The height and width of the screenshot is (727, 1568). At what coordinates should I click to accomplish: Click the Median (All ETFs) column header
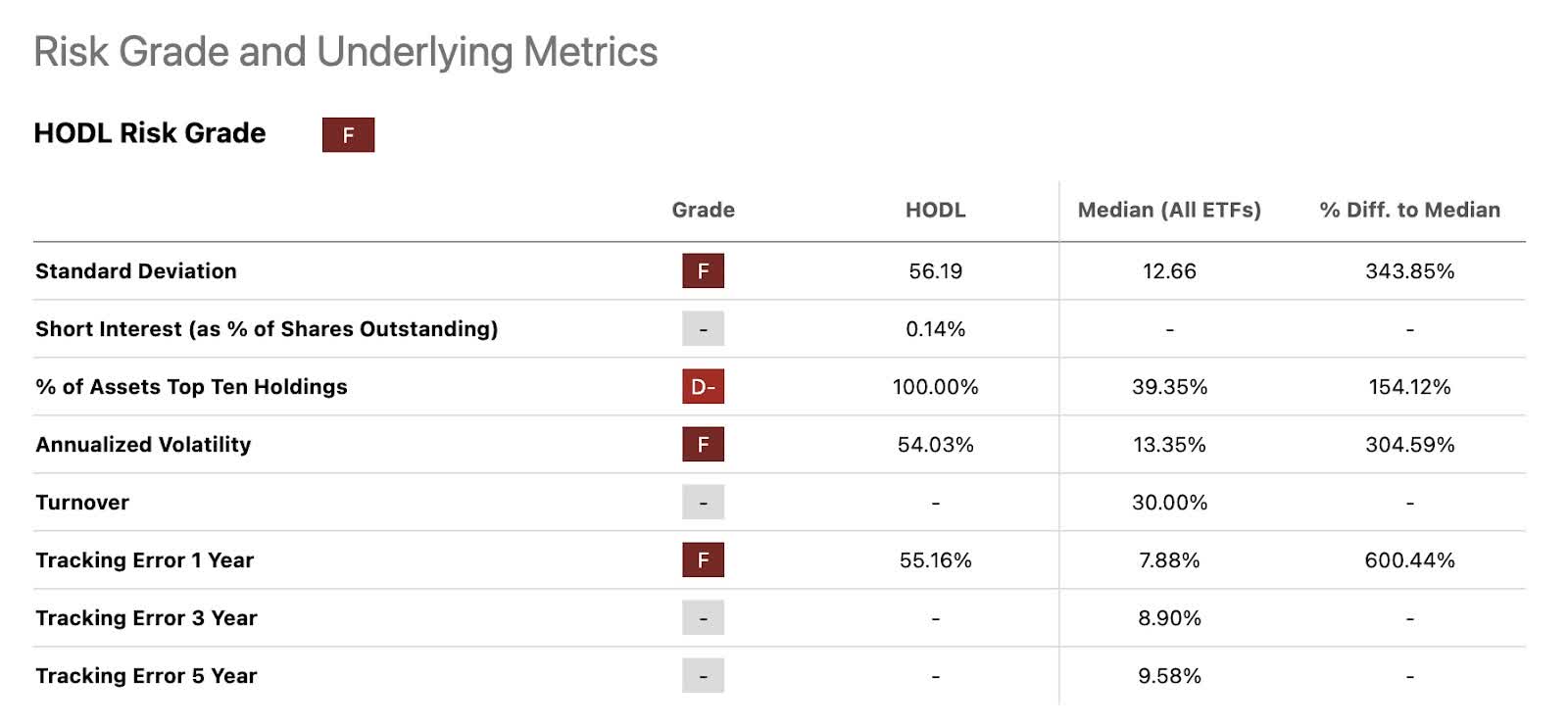tap(1169, 210)
